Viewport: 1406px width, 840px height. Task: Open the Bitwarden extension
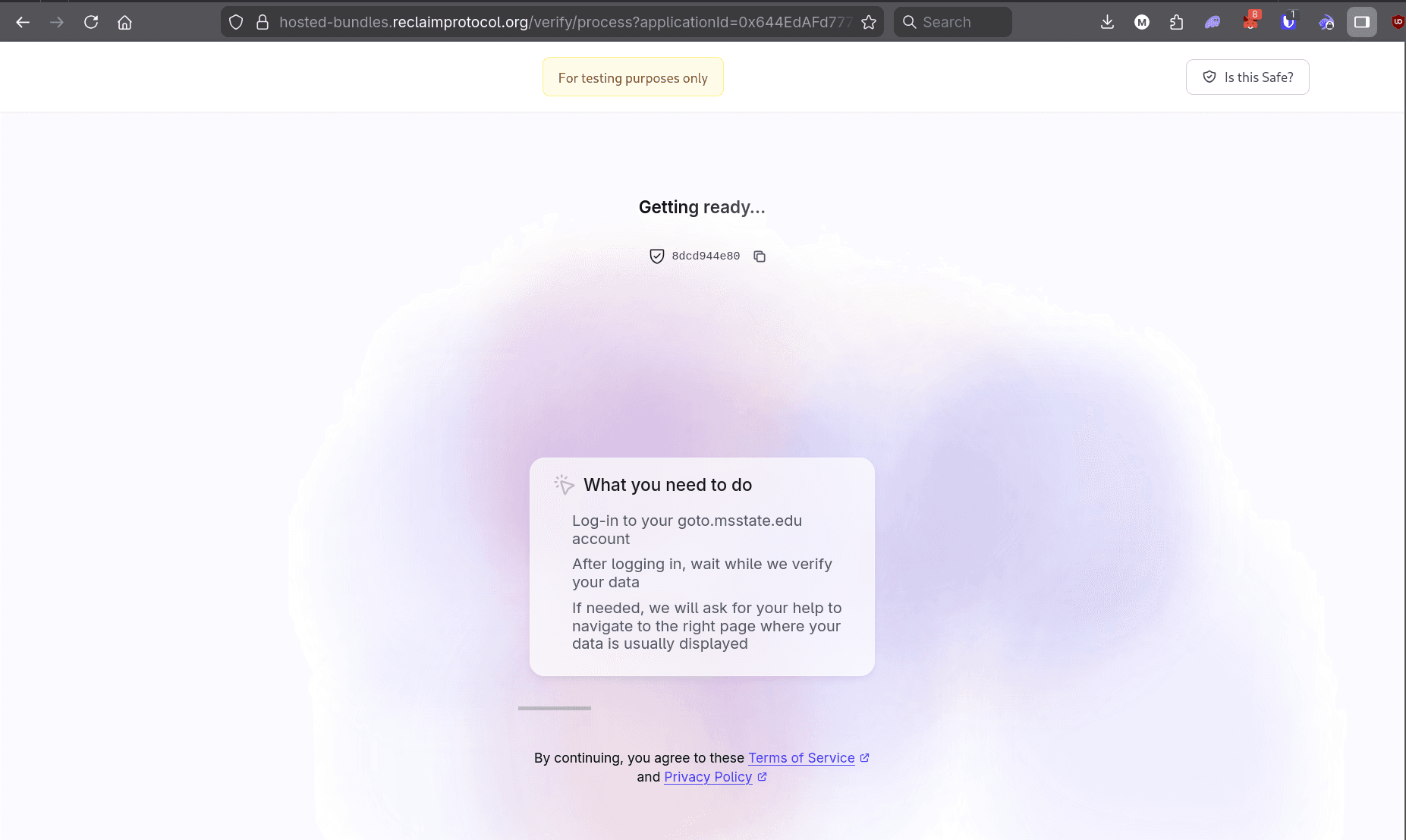pyautogui.click(x=1288, y=22)
